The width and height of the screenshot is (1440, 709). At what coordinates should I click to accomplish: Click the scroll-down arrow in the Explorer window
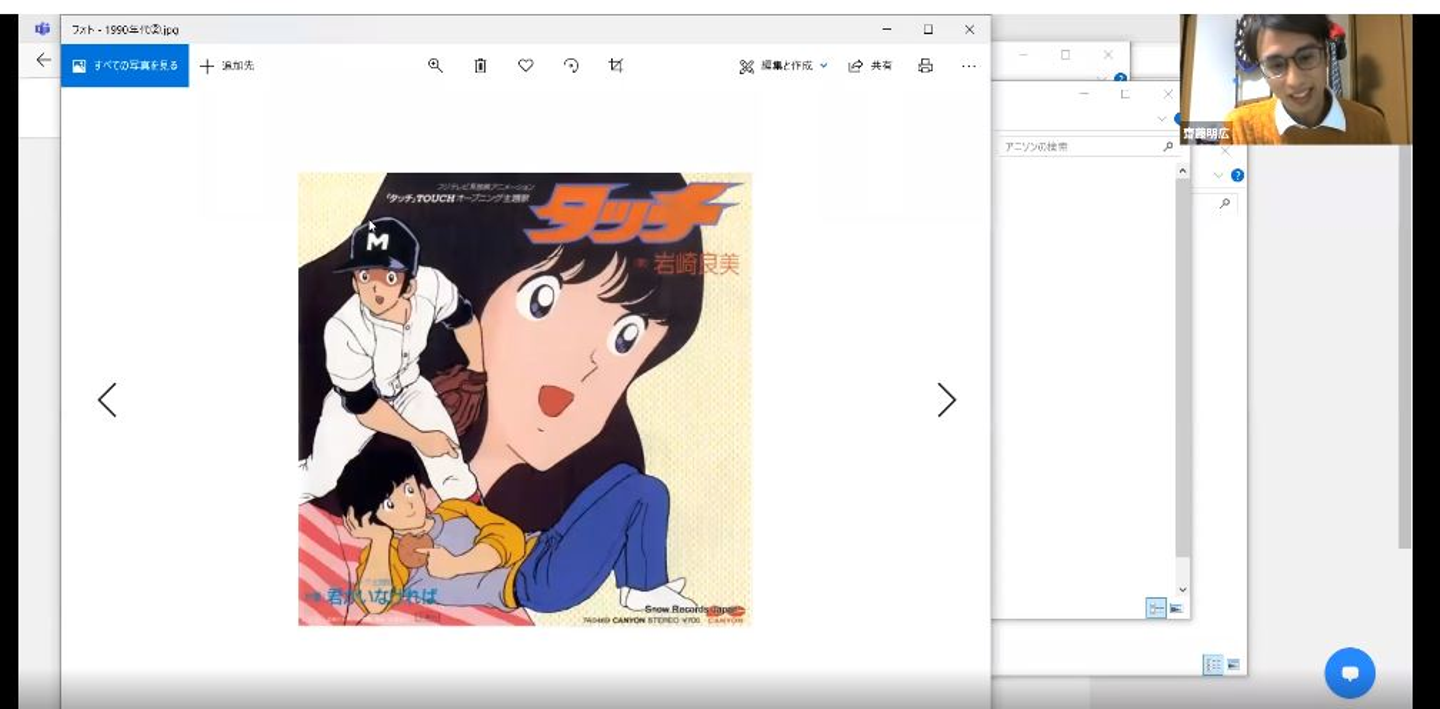click(1183, 591)
